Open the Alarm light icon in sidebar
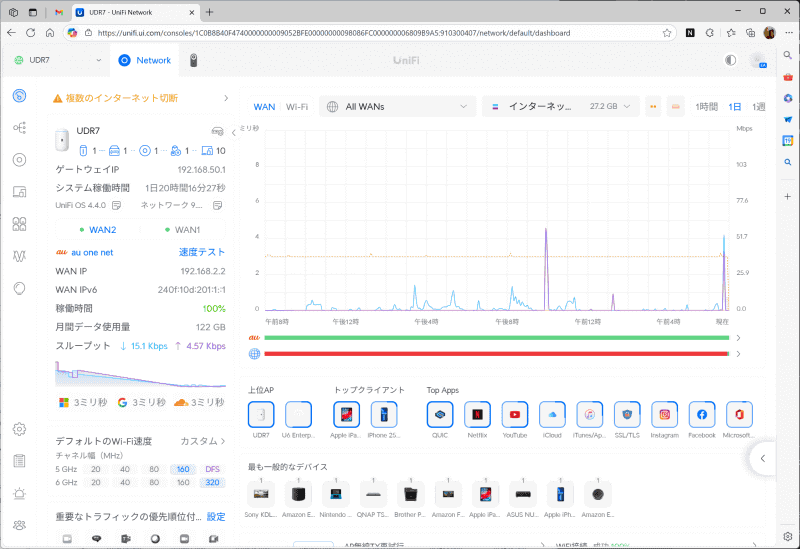The width and height of the screenshot is (800, 549). click(x=19, y=493)
